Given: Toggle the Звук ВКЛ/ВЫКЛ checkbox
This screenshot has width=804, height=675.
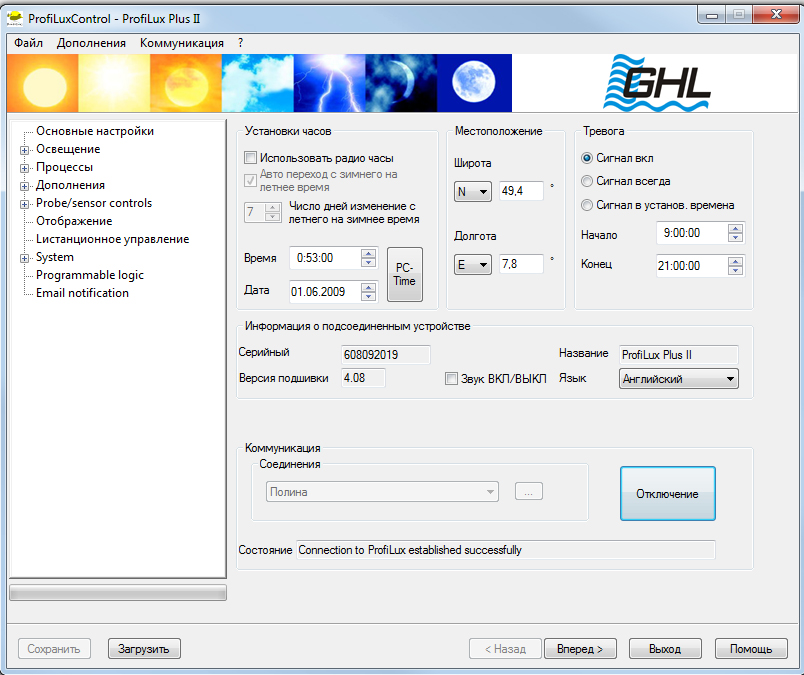Looking at the screenshot, I should click(451, 379).
